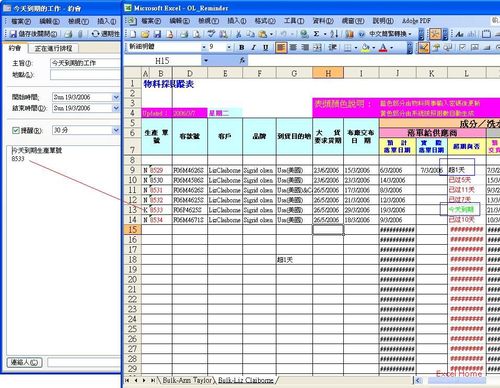
Task: Create a new workbook in Excel toolbar
Action: pyautogui.click(x=133, y=34)
